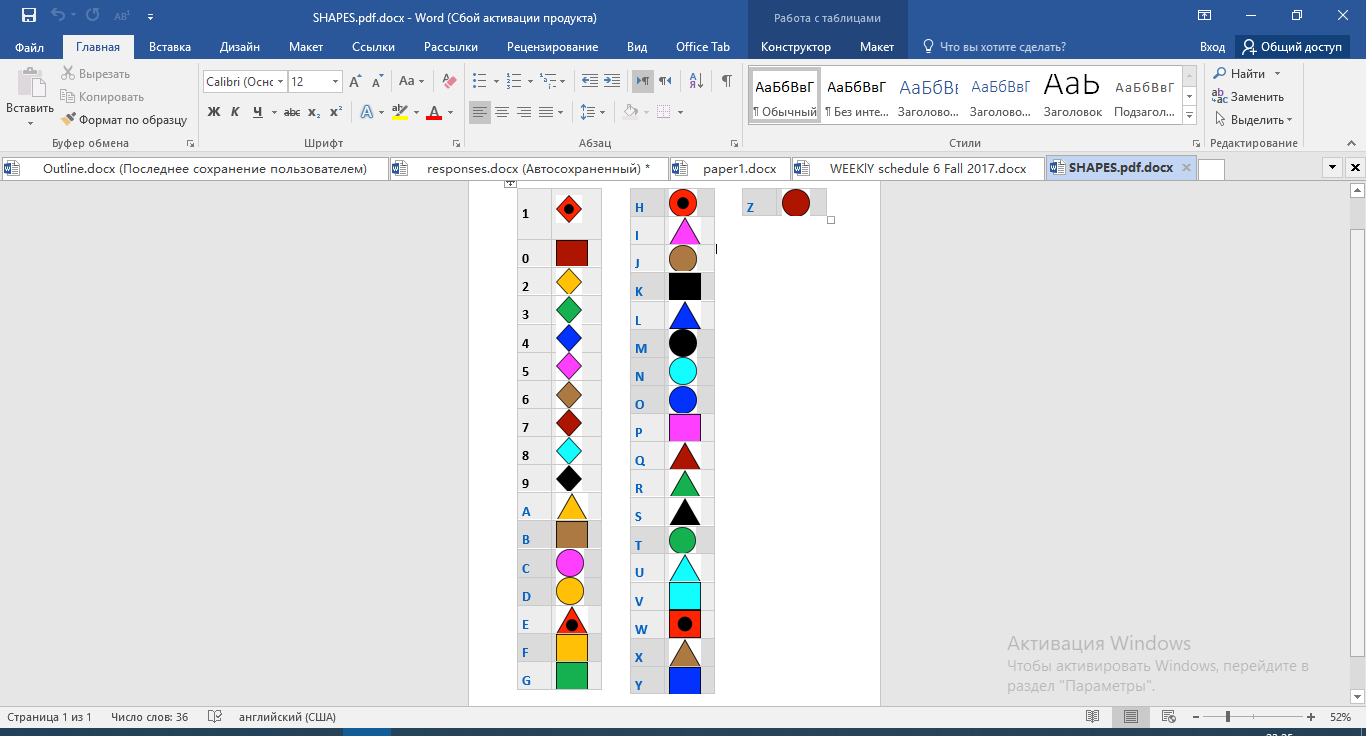
Task: Open the References (Ссылки) ribbon tab
Action: pyautogui.click(x=373, y=47)
